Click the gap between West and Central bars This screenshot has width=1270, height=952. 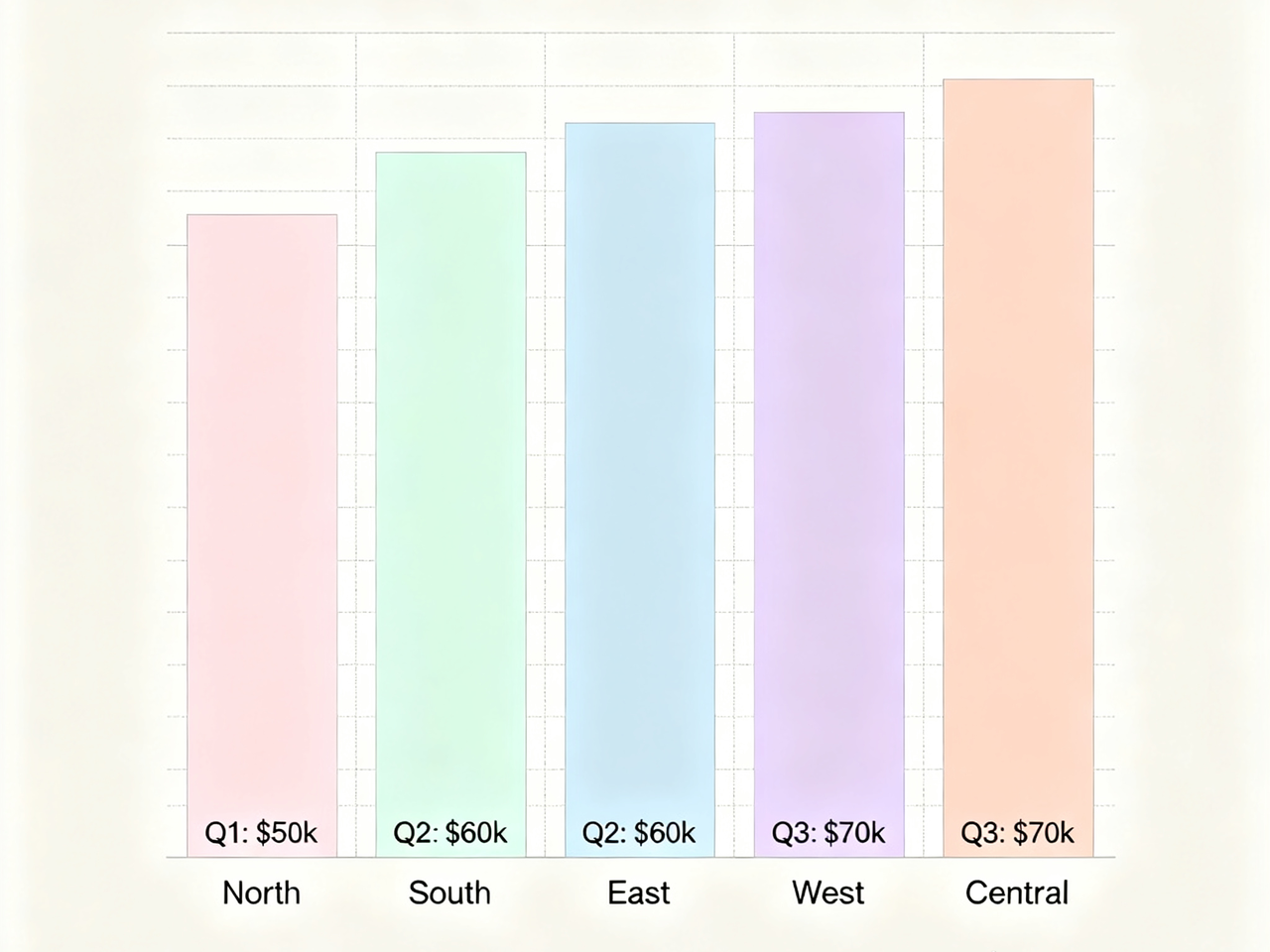924,496
